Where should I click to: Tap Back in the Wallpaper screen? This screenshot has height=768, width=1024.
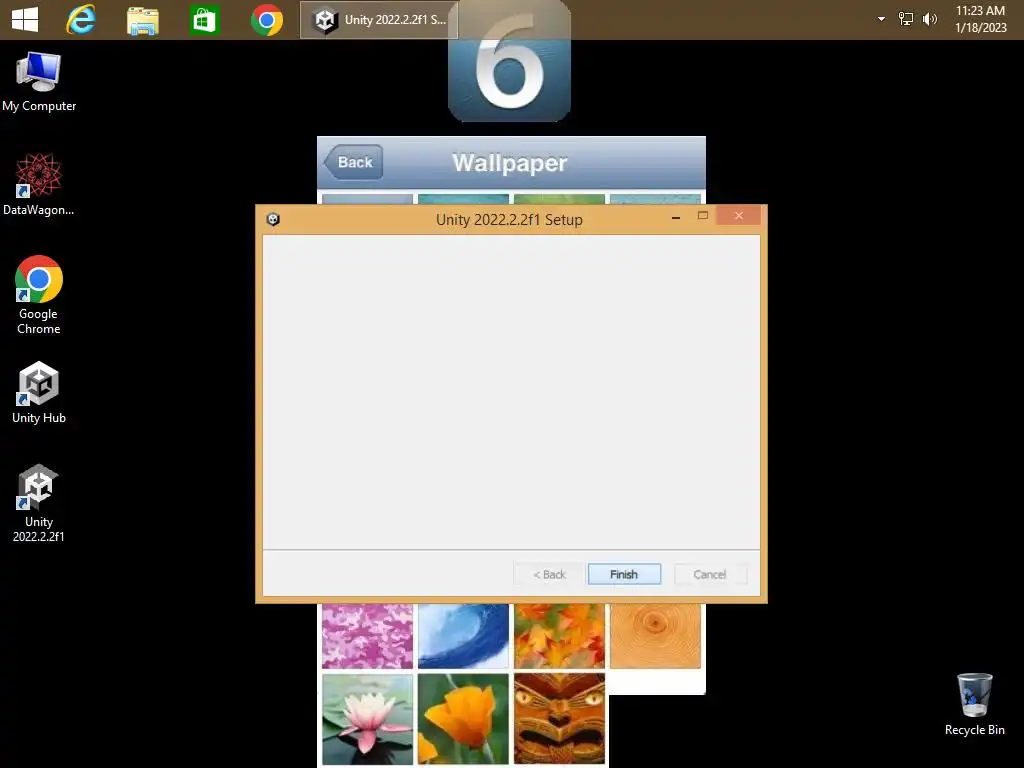click(353, 162)
